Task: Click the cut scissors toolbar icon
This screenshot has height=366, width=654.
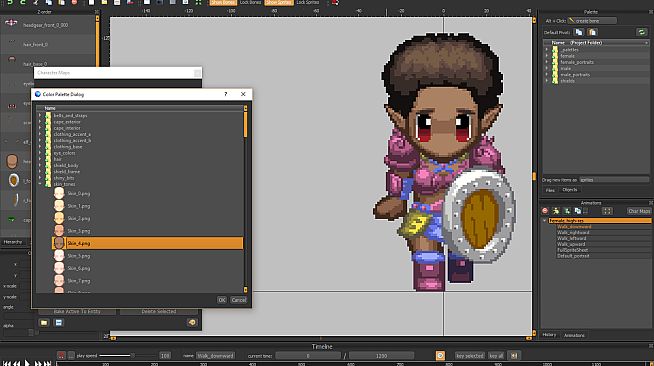Action: pos(36,2)
